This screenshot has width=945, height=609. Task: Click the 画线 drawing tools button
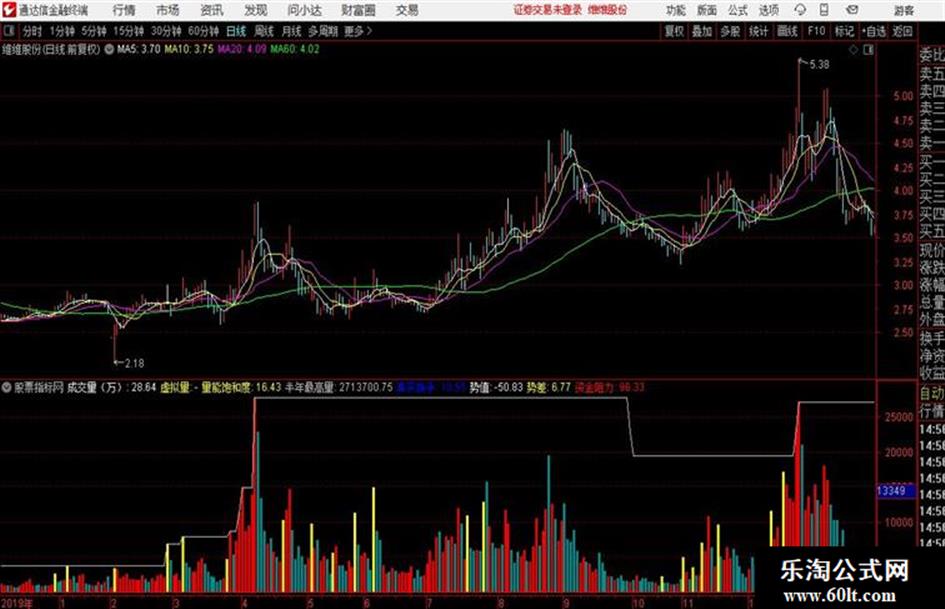pyautogui.click(x=787, y=31)
